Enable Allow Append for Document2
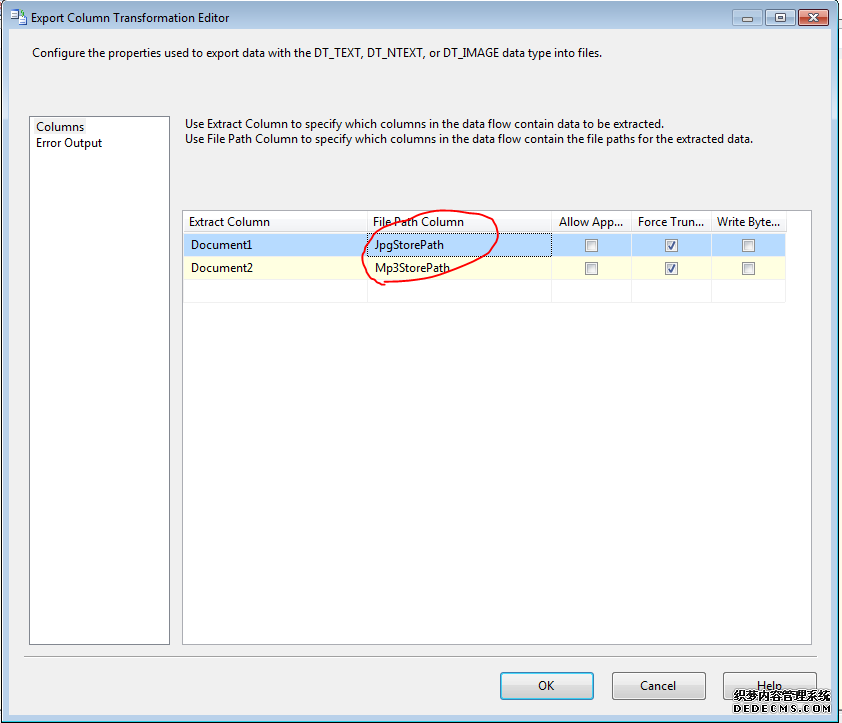 point(592,269)
